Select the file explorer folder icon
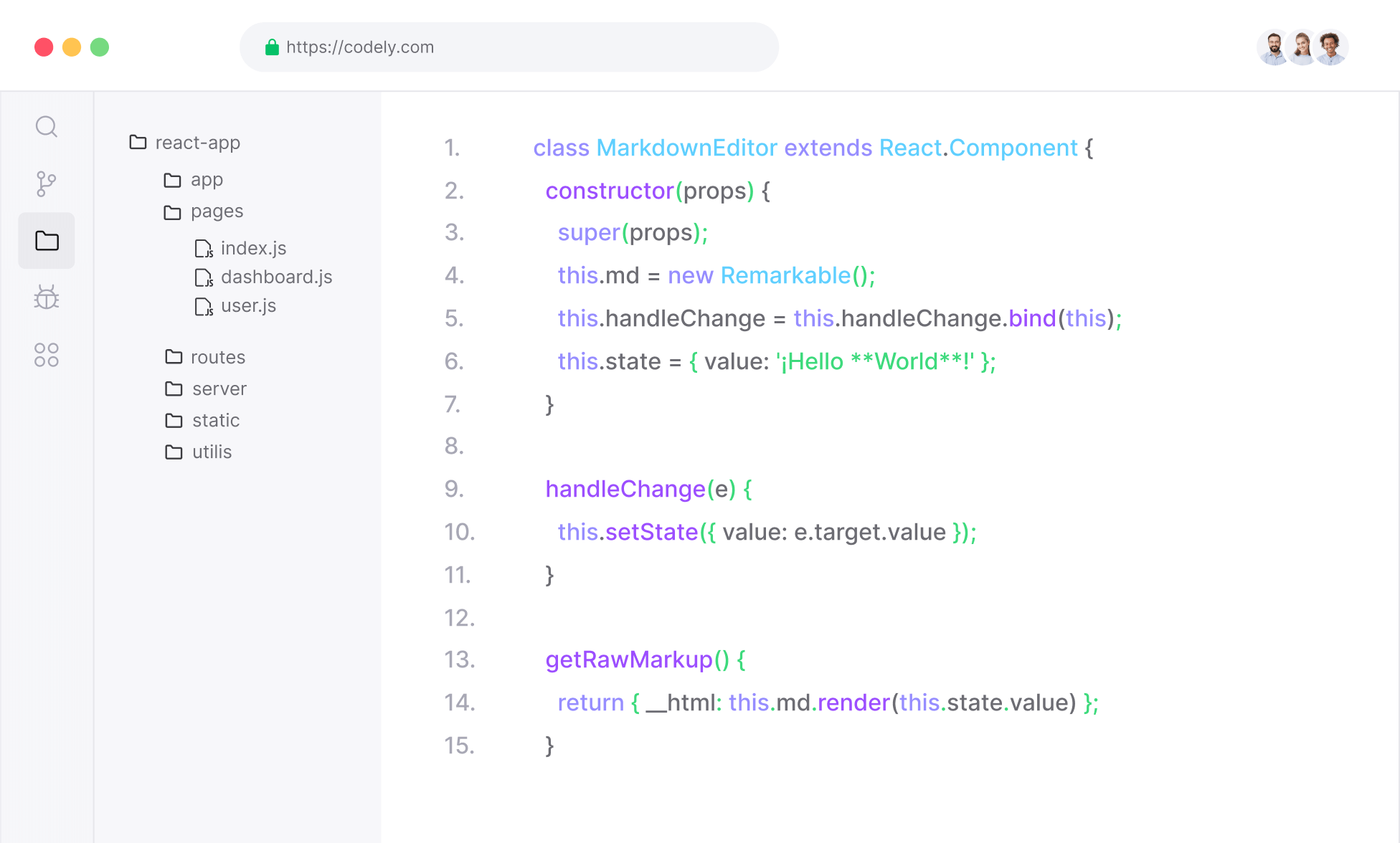The height and width of the screenshot is (843, 1400). point(47,241)
